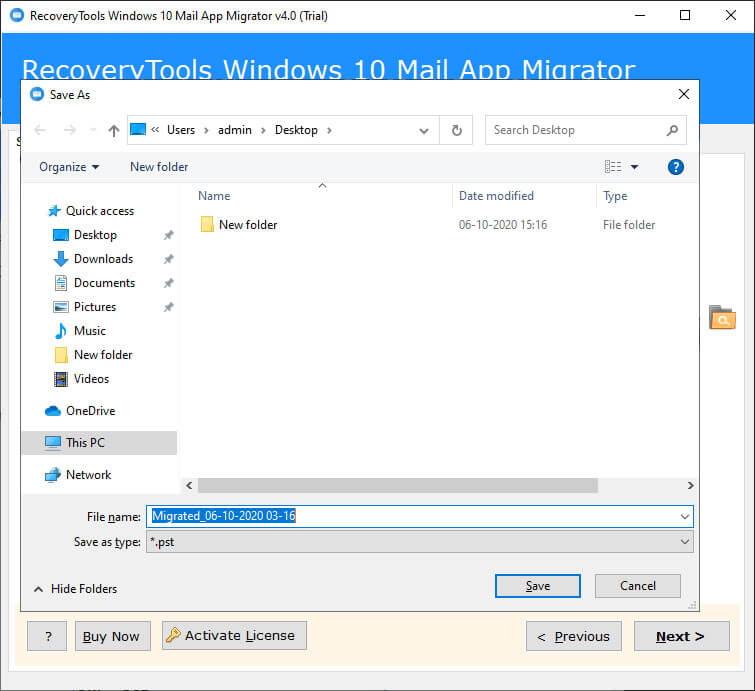Screen dimensions: 755x691
Task: Select Quick access in navigation pane
Action: tap(100, 211)
